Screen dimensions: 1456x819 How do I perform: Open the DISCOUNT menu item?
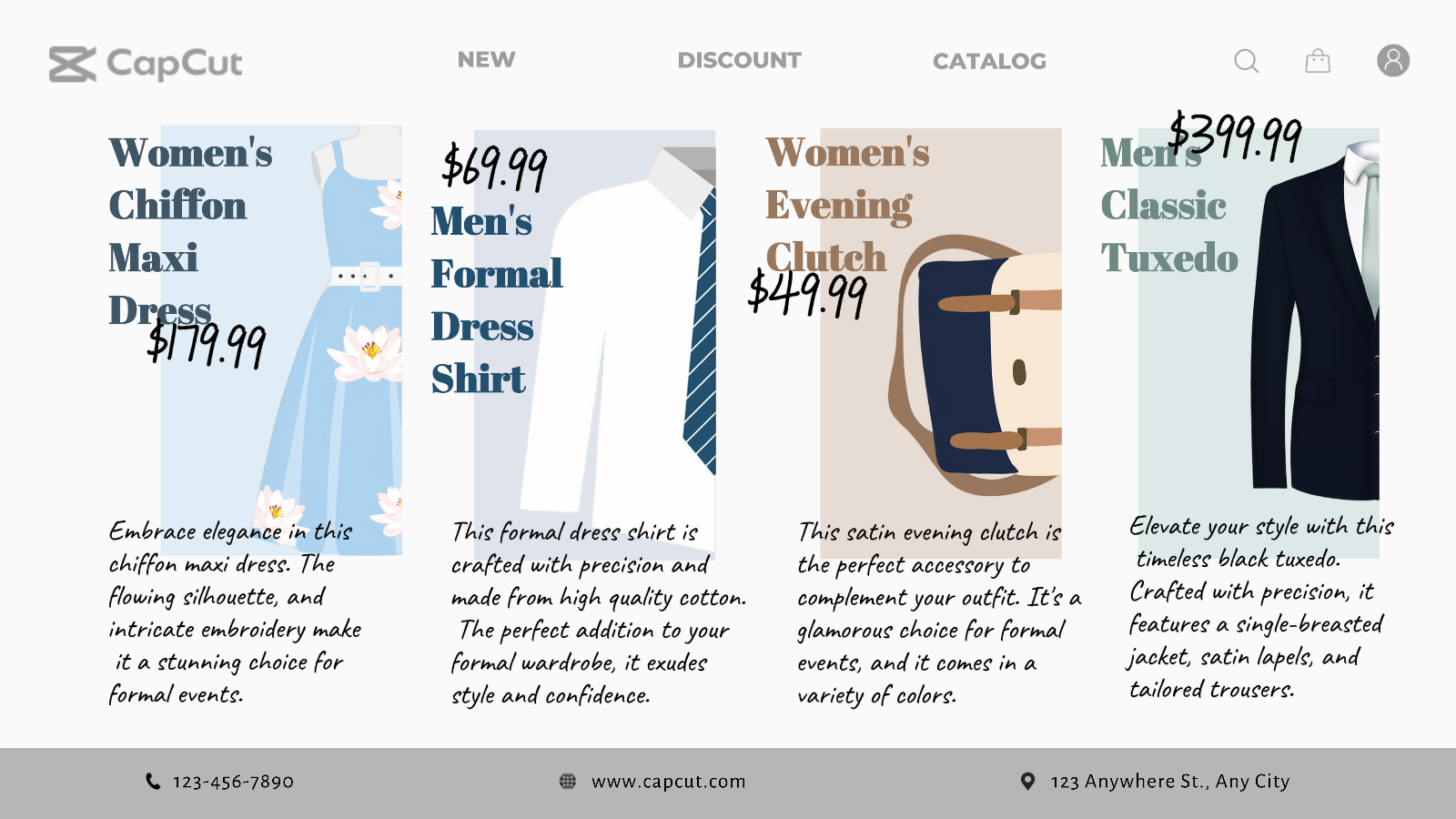pos(739,61)
